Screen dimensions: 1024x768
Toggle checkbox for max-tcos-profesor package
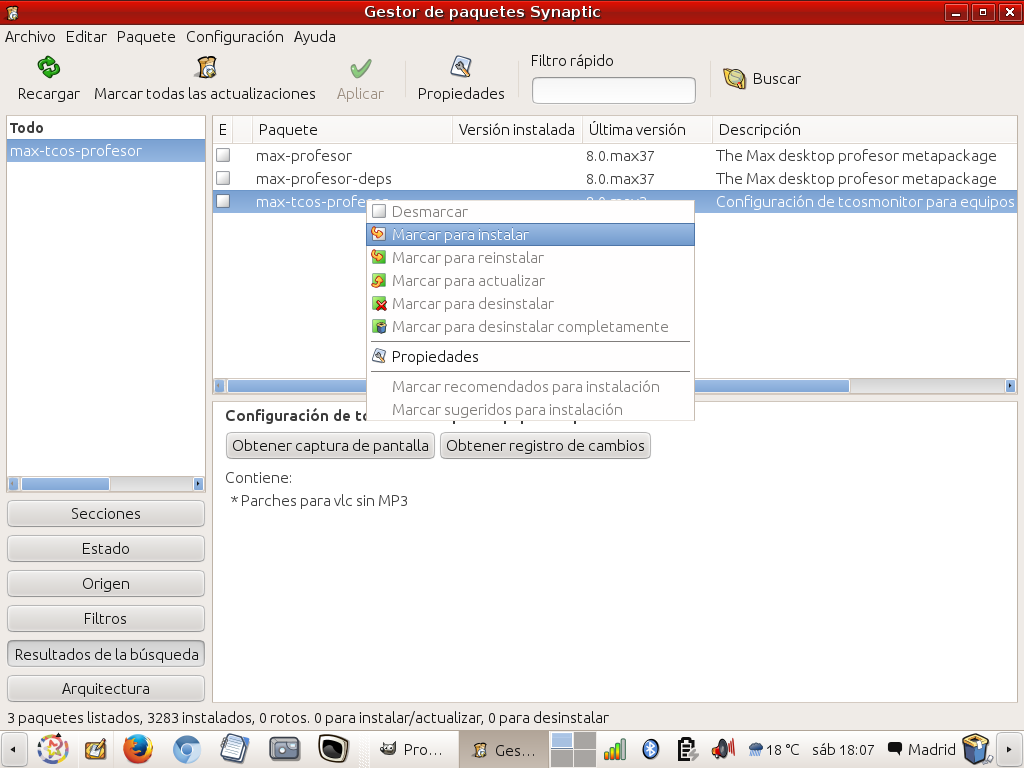coord(223,202)
